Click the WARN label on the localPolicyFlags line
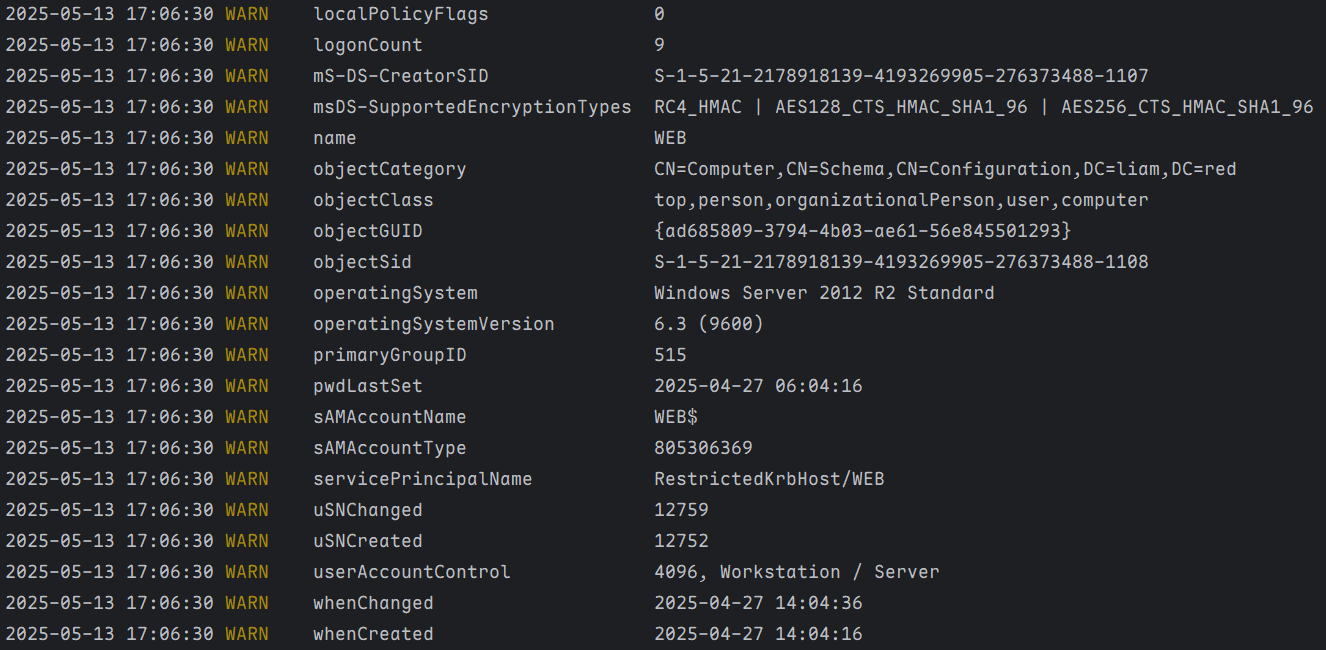 [x=247, y=14]
